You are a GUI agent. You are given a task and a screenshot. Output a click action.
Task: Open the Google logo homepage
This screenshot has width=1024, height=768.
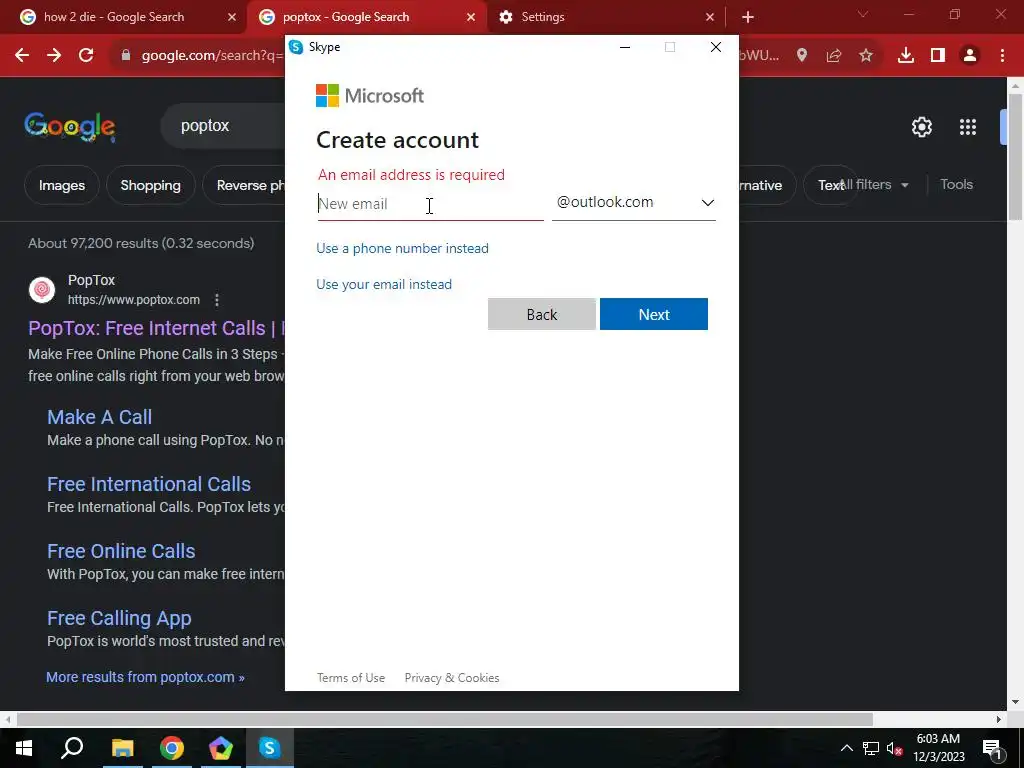click(x=70, y=127)
